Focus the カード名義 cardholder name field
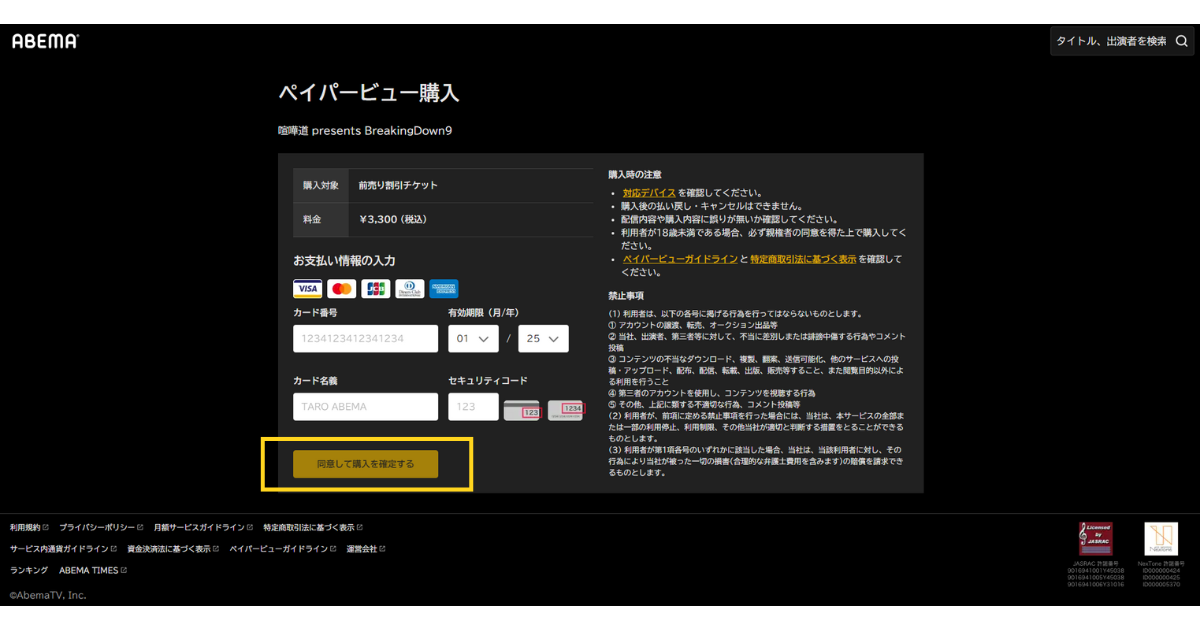Viewport: 1200px width, 630px height. pyautogui.click(x=365, y=407)
